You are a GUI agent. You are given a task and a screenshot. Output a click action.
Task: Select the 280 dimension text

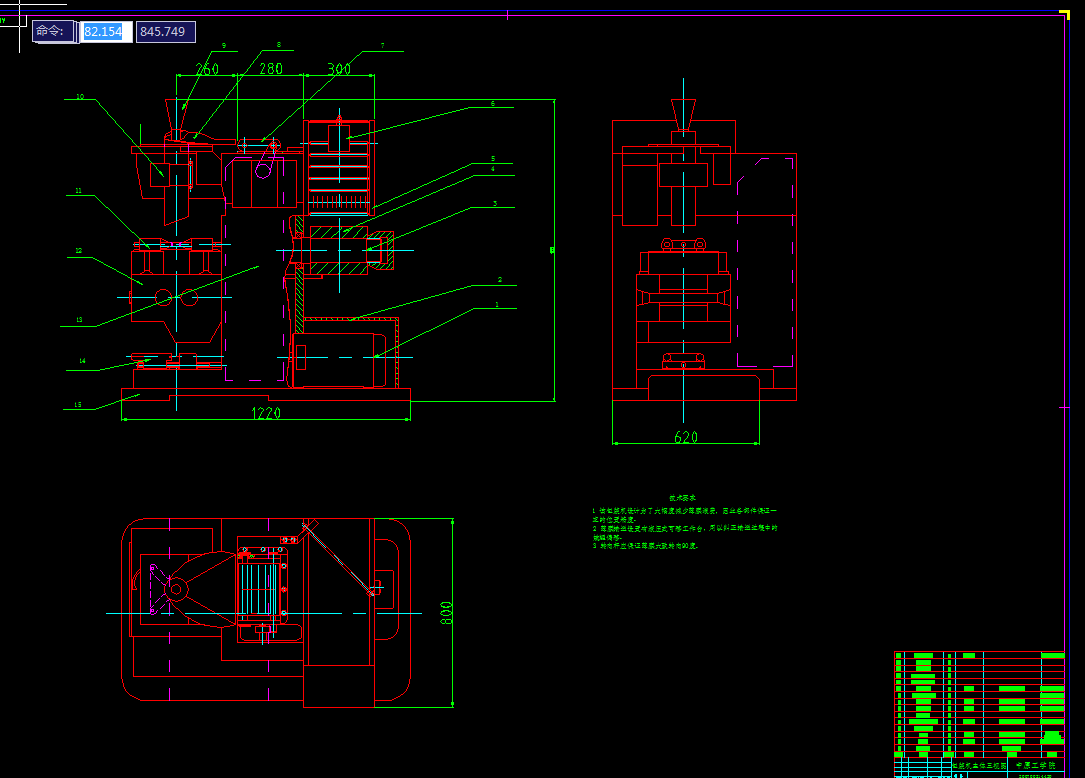click(x=271, y=69)
